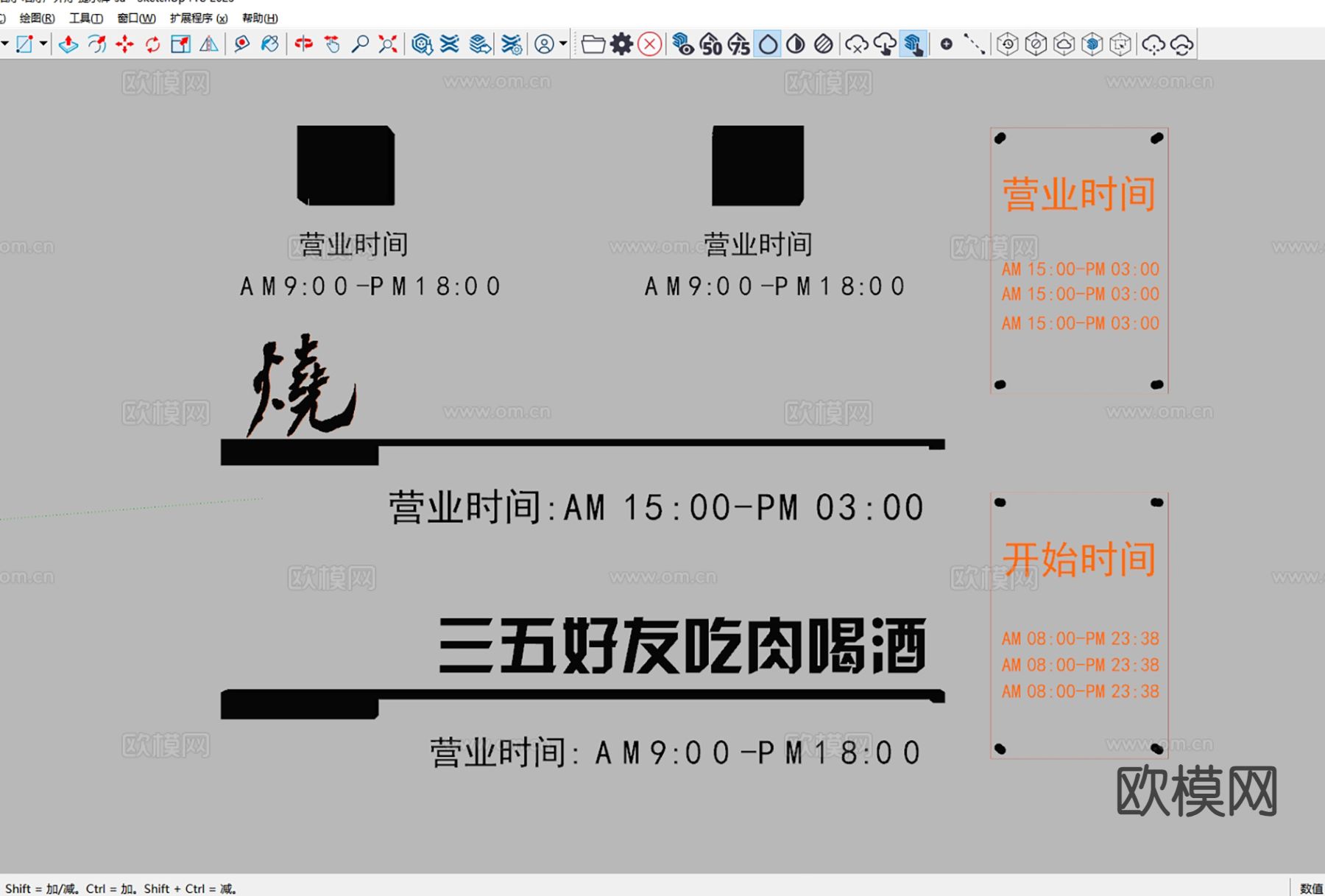Activate the Pan hand tool

pyautogui.click(x=332, y=44)
